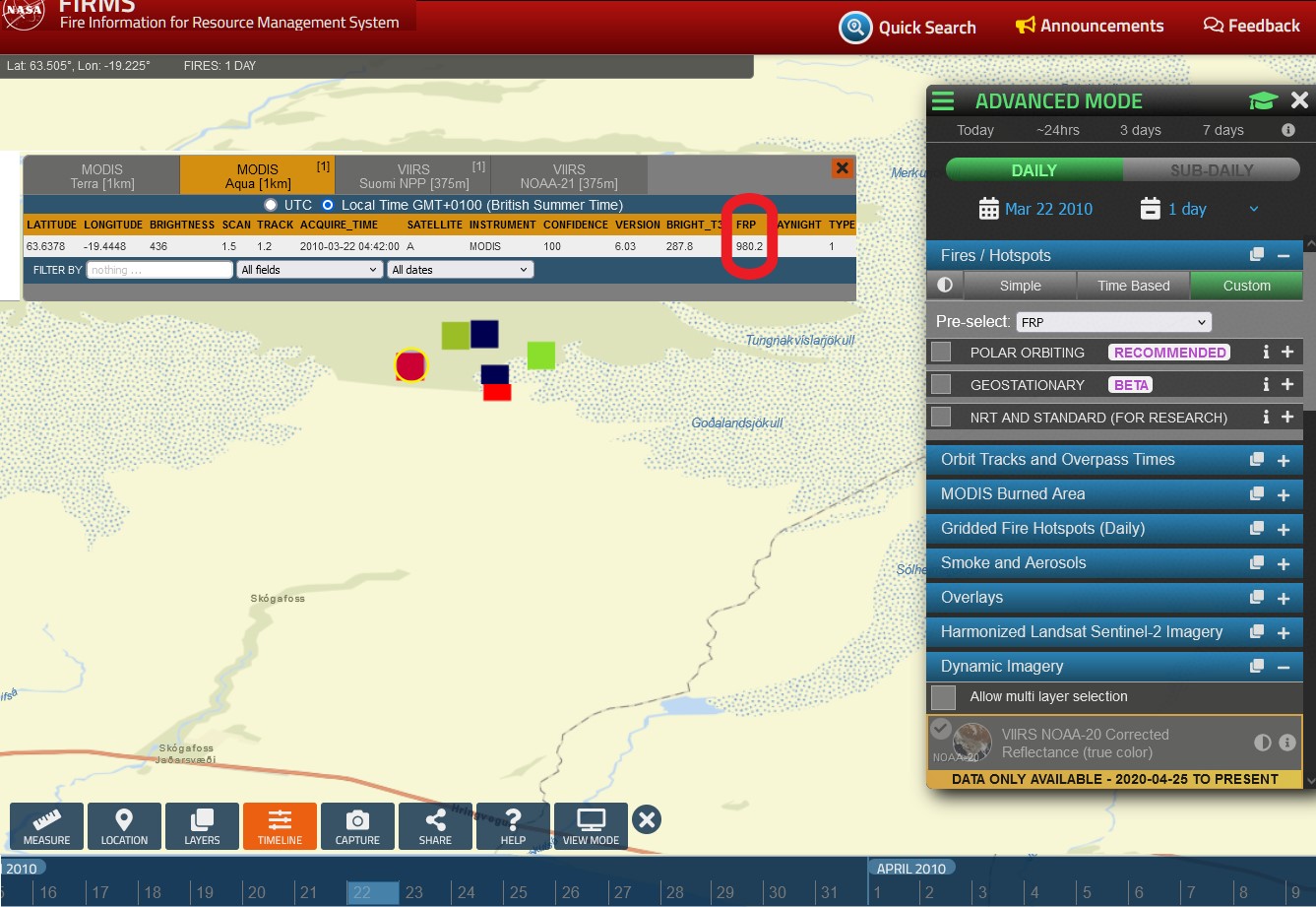Click into the Filter By text field
1316x907 pixels.
[x=159, y=270]
